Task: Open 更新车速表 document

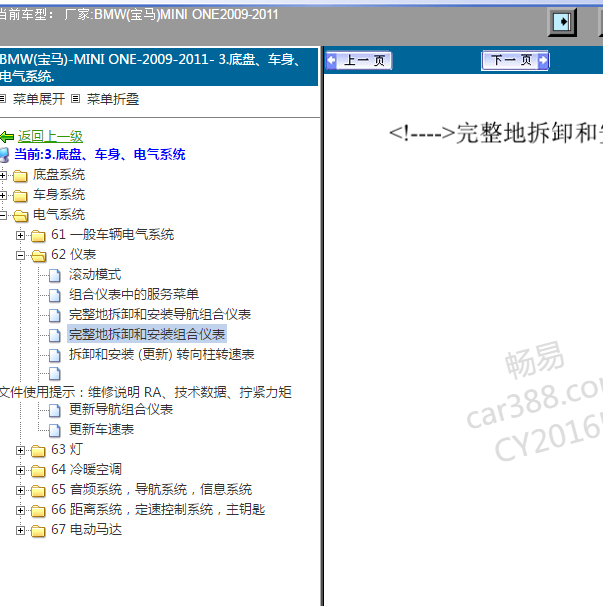Action: pyautogui.click(x=102, y=429)
